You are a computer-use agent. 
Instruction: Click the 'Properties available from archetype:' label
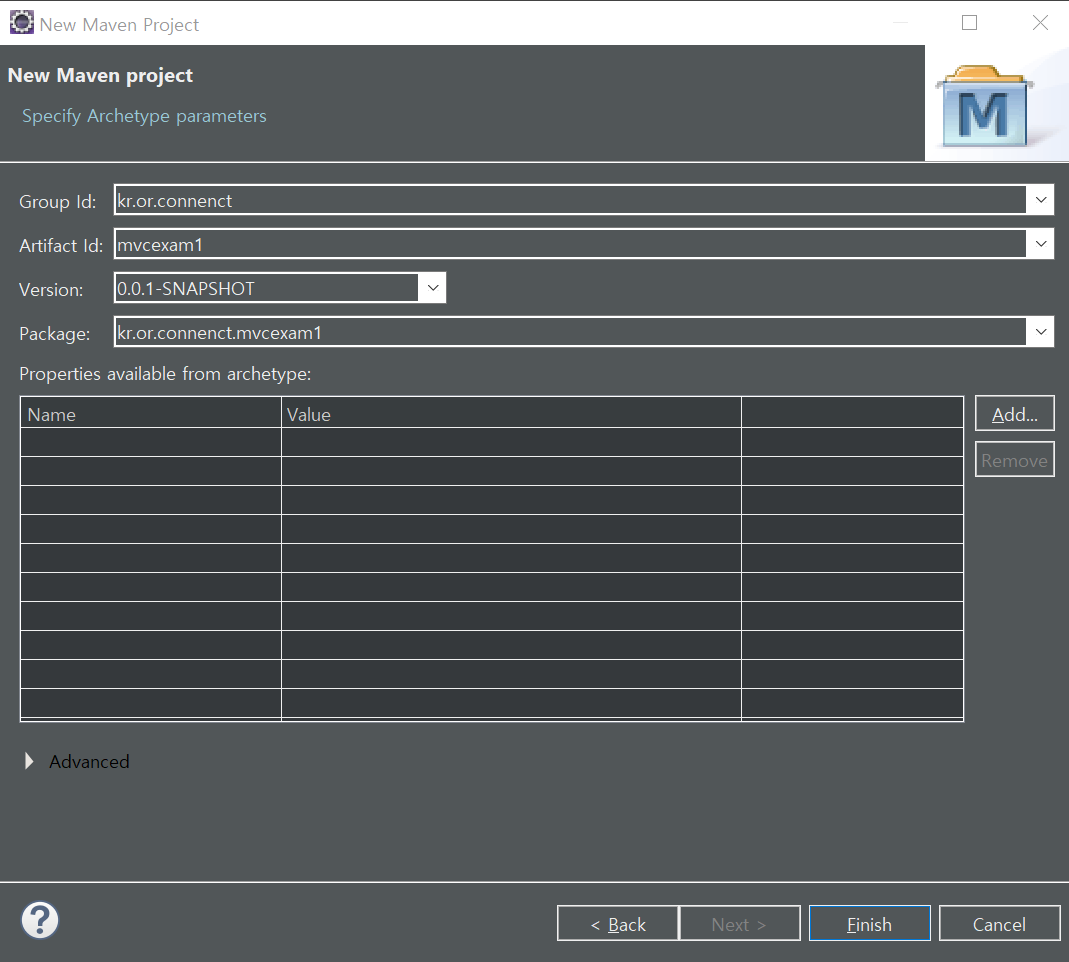(165, 374)
